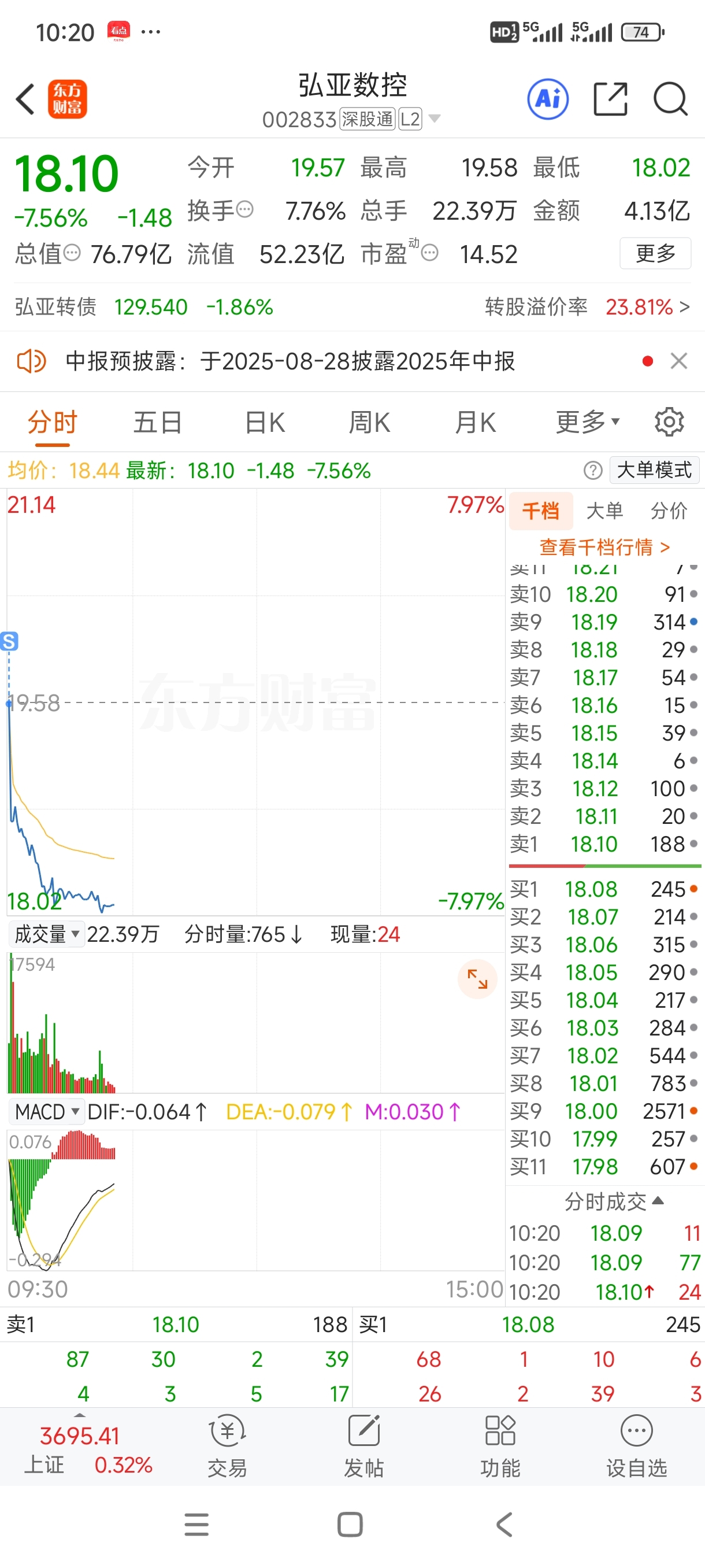The image size is (705, 1568).
Task: Tap Android back navigation button
Action: tap(504, 1524)
